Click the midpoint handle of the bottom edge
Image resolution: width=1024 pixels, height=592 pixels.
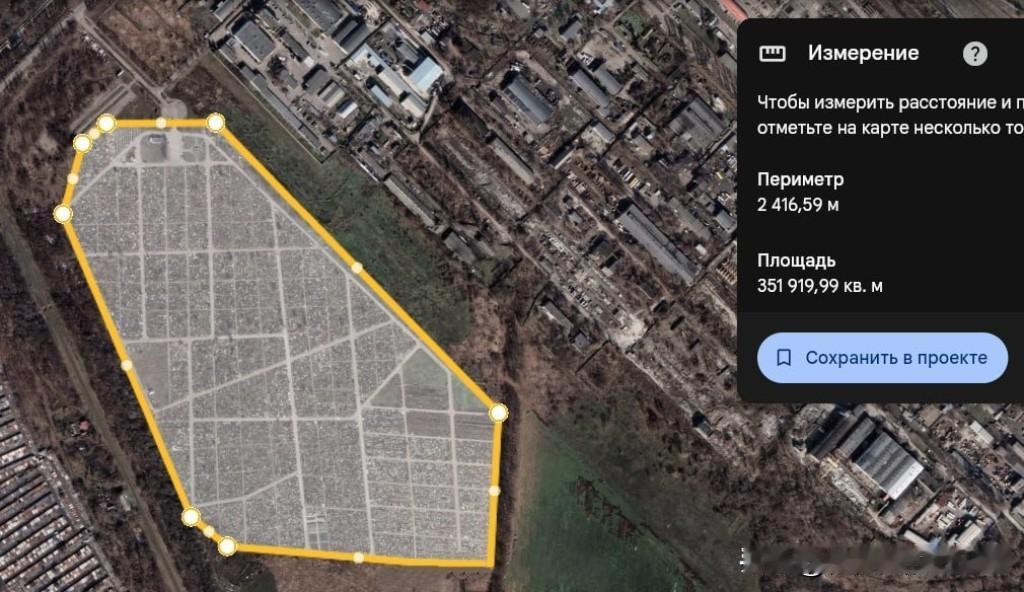point(358,557)
